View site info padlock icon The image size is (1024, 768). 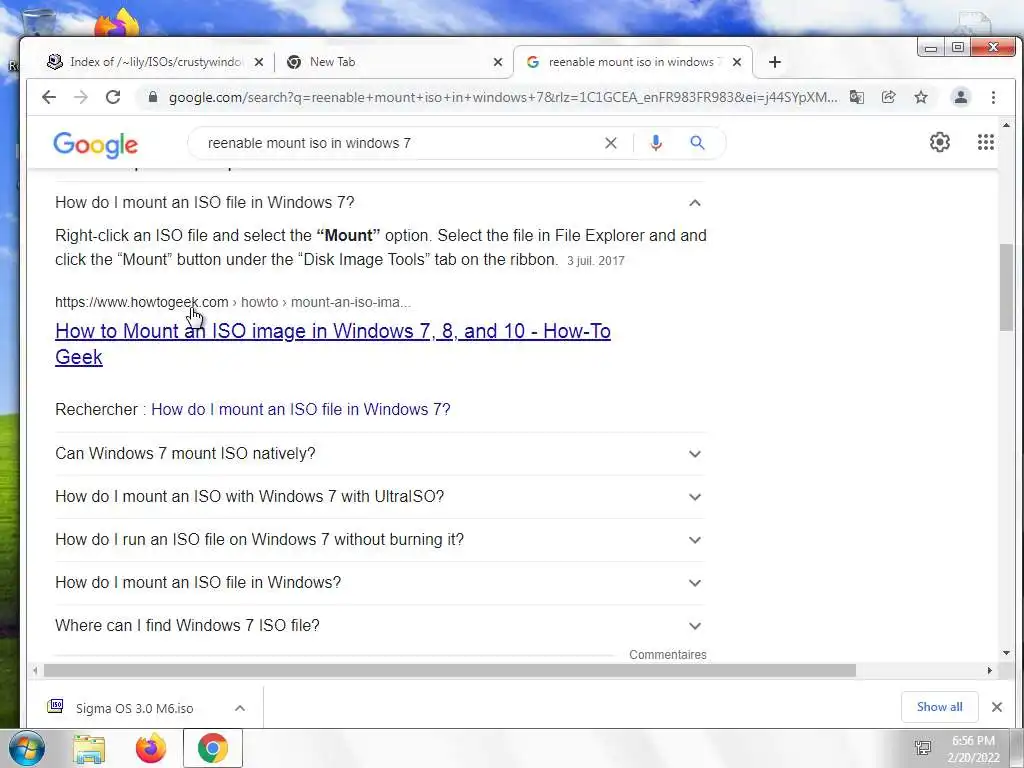153,97
